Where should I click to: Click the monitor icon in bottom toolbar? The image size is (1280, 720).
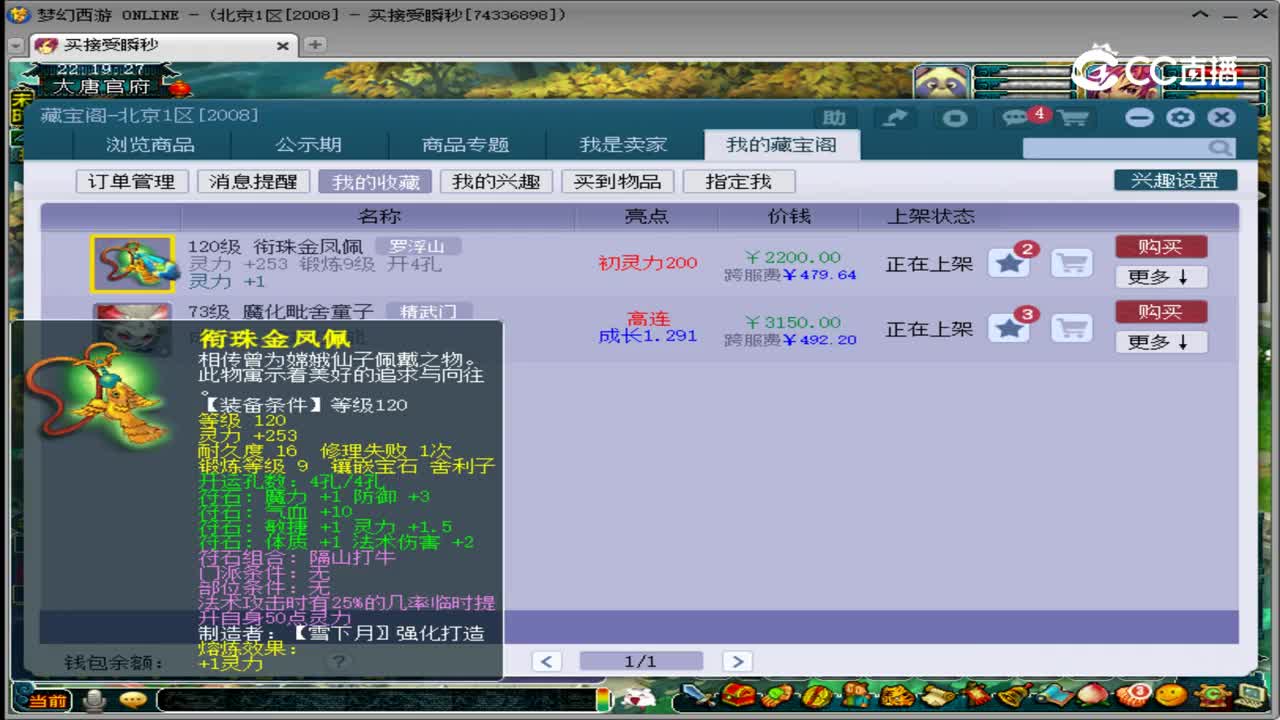coord(1250,695)
